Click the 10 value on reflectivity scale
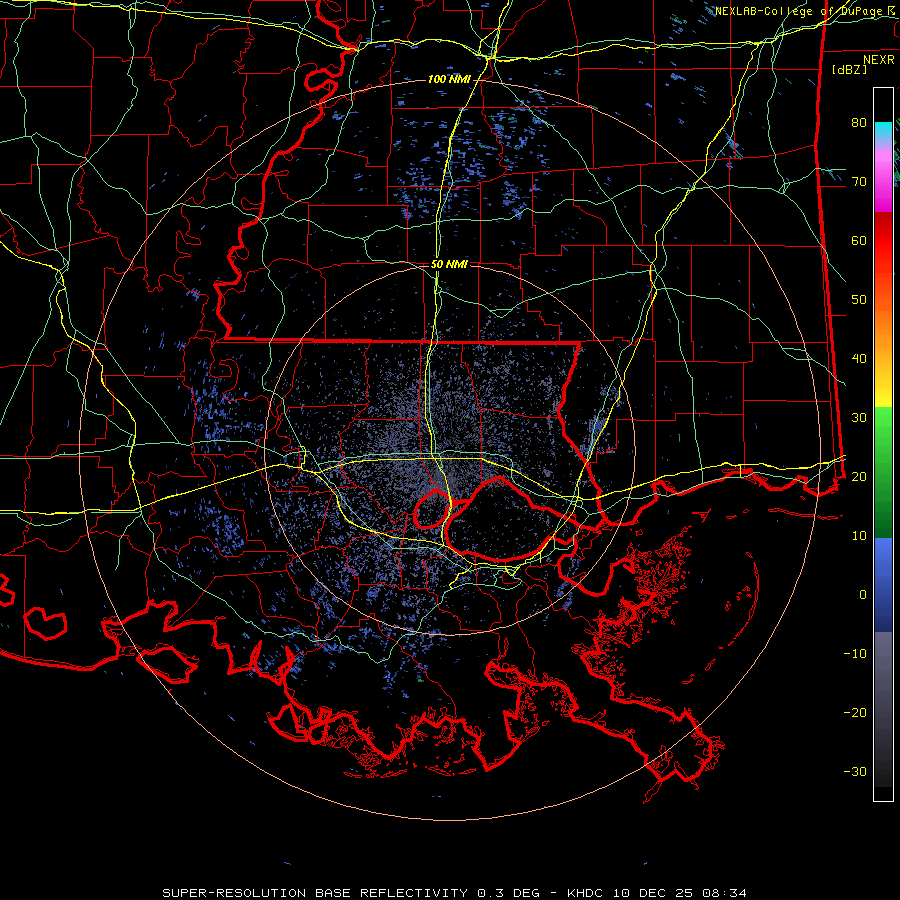Viewport: 900px width, 900px height. [859, 536]
